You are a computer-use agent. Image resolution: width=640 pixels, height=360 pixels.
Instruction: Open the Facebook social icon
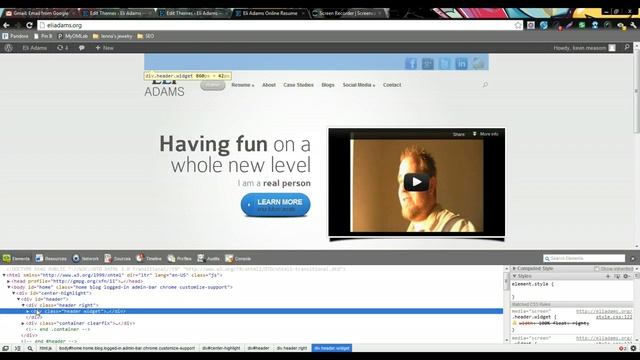point(411,63)
